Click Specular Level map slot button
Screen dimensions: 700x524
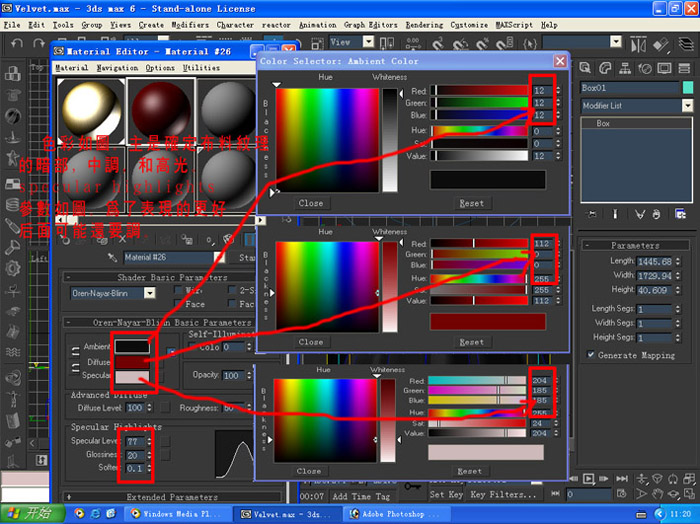(165, 441)
